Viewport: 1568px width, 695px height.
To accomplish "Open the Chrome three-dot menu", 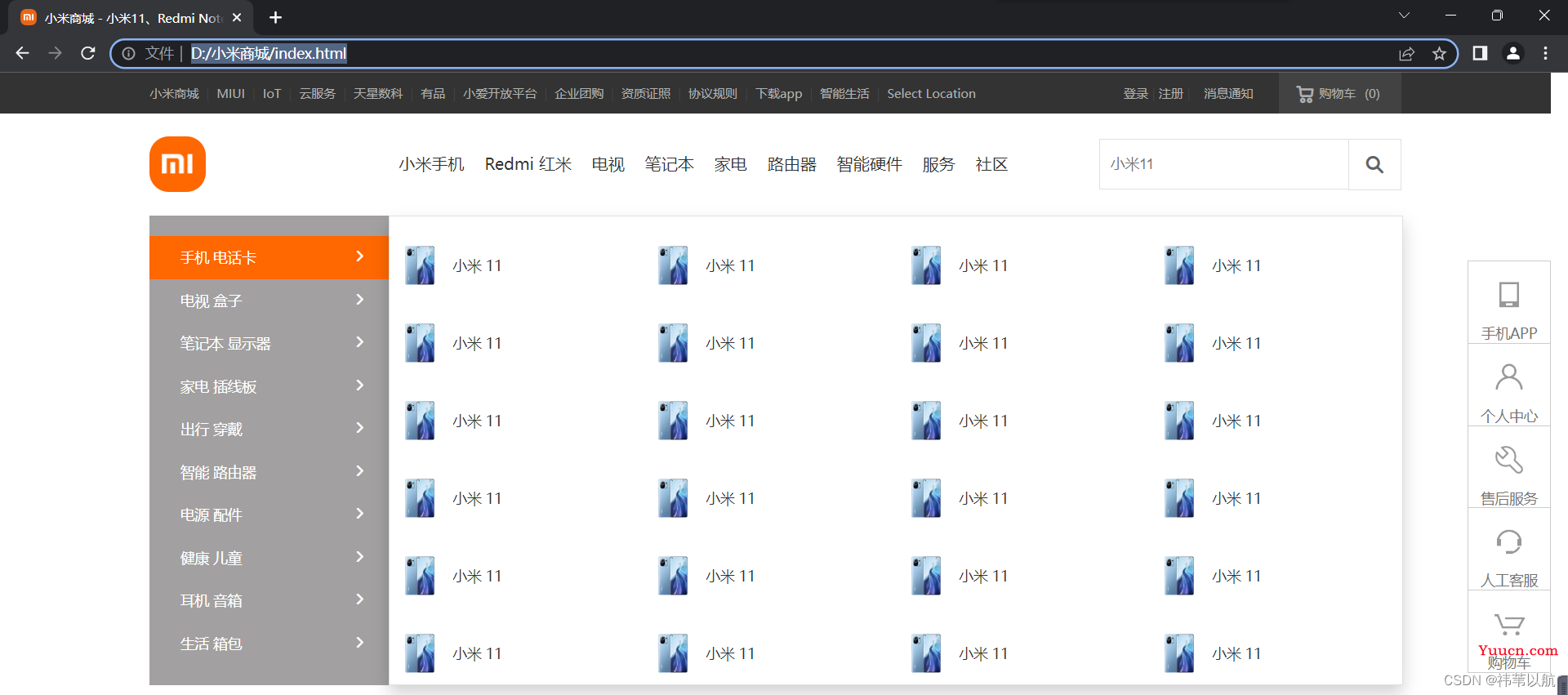I will click(1545, 53).
